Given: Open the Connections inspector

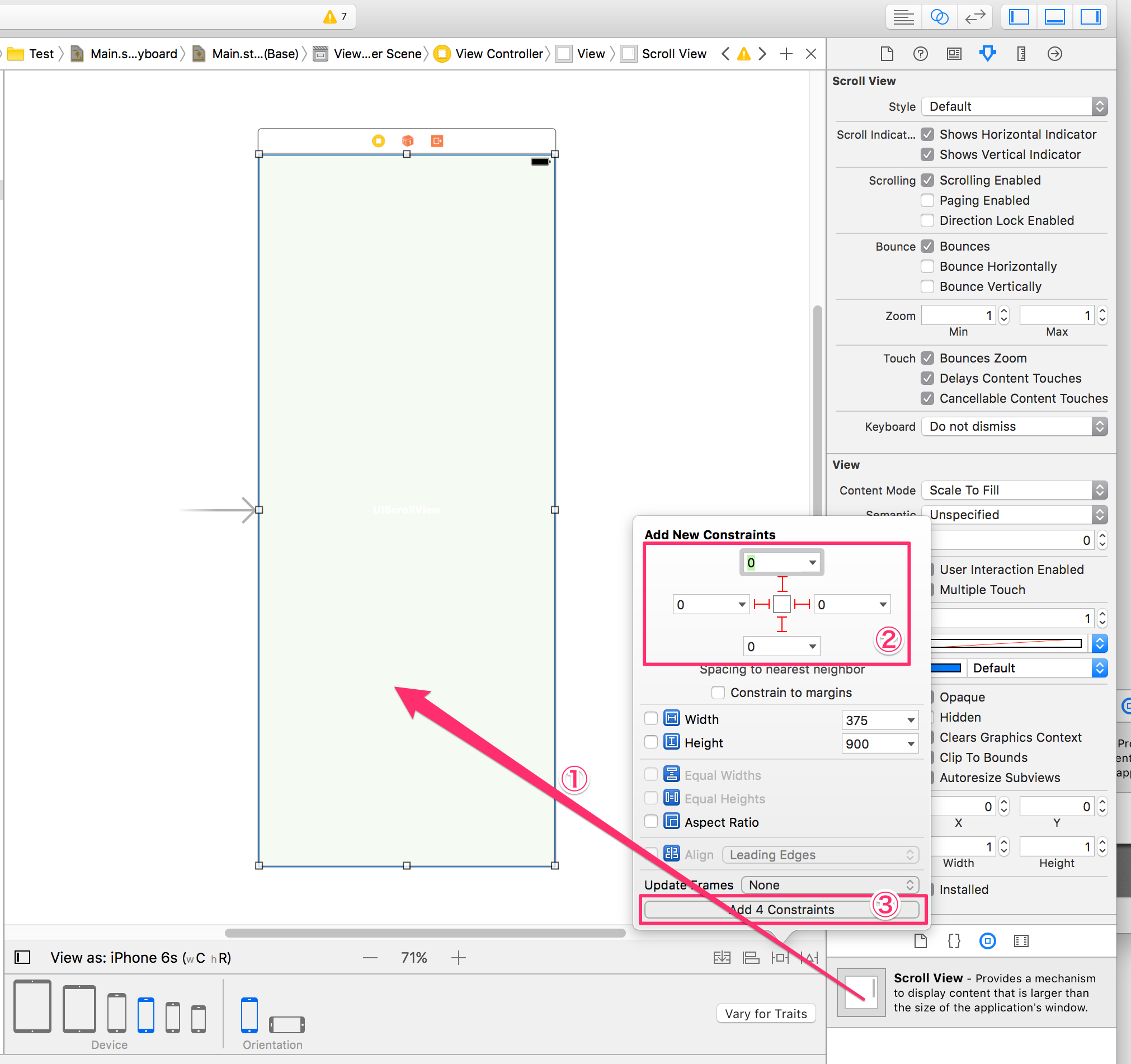Looking at the screenshot, I should [1054, 54].
